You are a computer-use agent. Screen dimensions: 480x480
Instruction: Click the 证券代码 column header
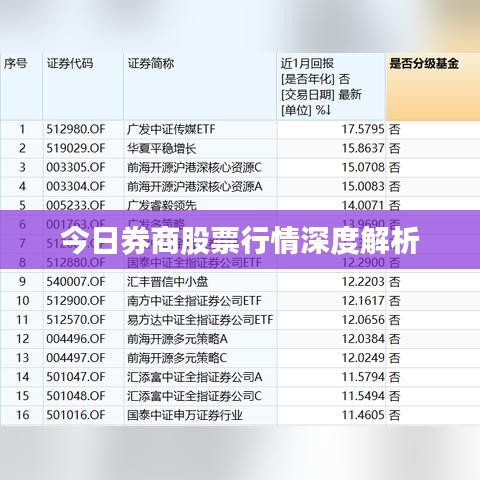pos(70,63)
